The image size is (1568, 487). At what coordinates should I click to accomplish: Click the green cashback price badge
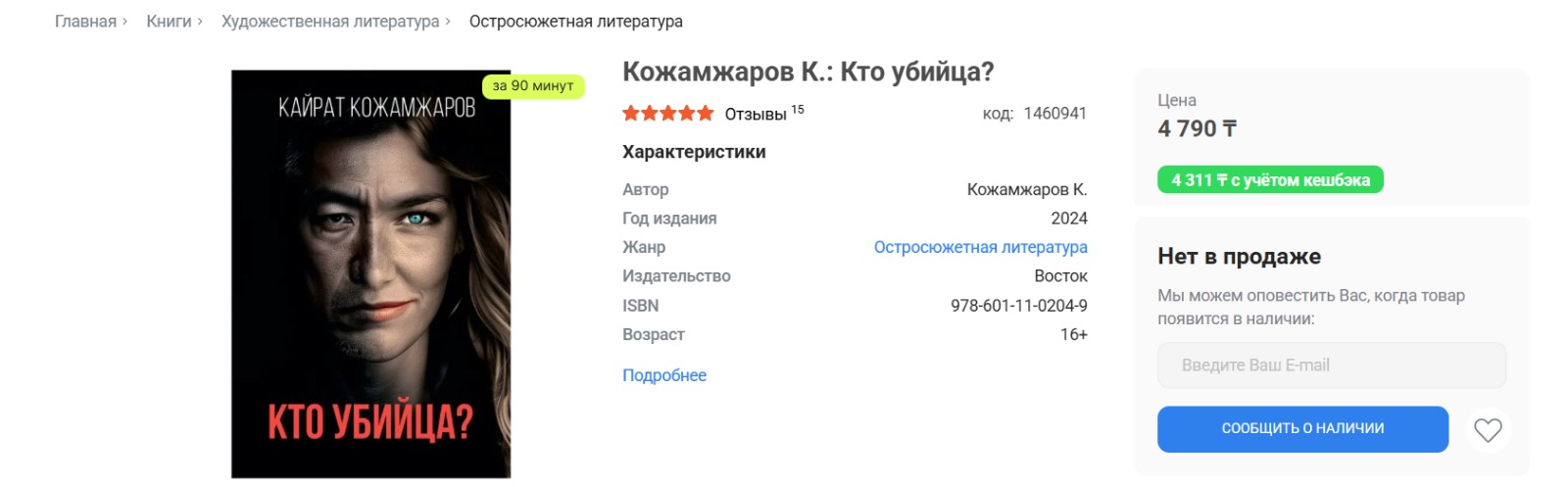[1270, 180]
